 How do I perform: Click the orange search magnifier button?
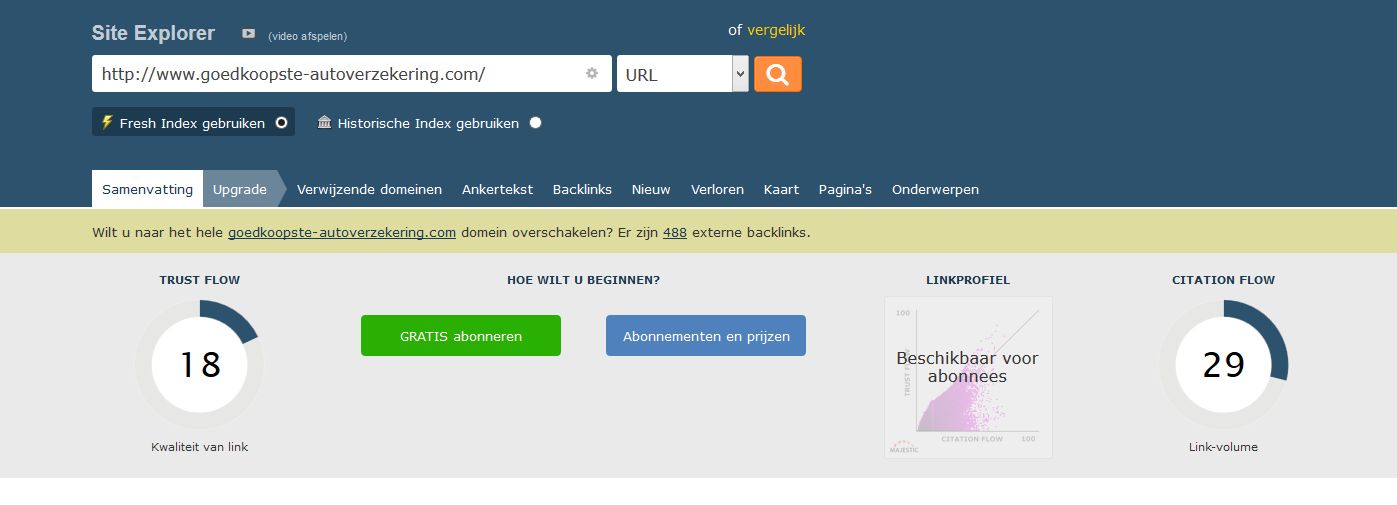click(x=777, y=74)
